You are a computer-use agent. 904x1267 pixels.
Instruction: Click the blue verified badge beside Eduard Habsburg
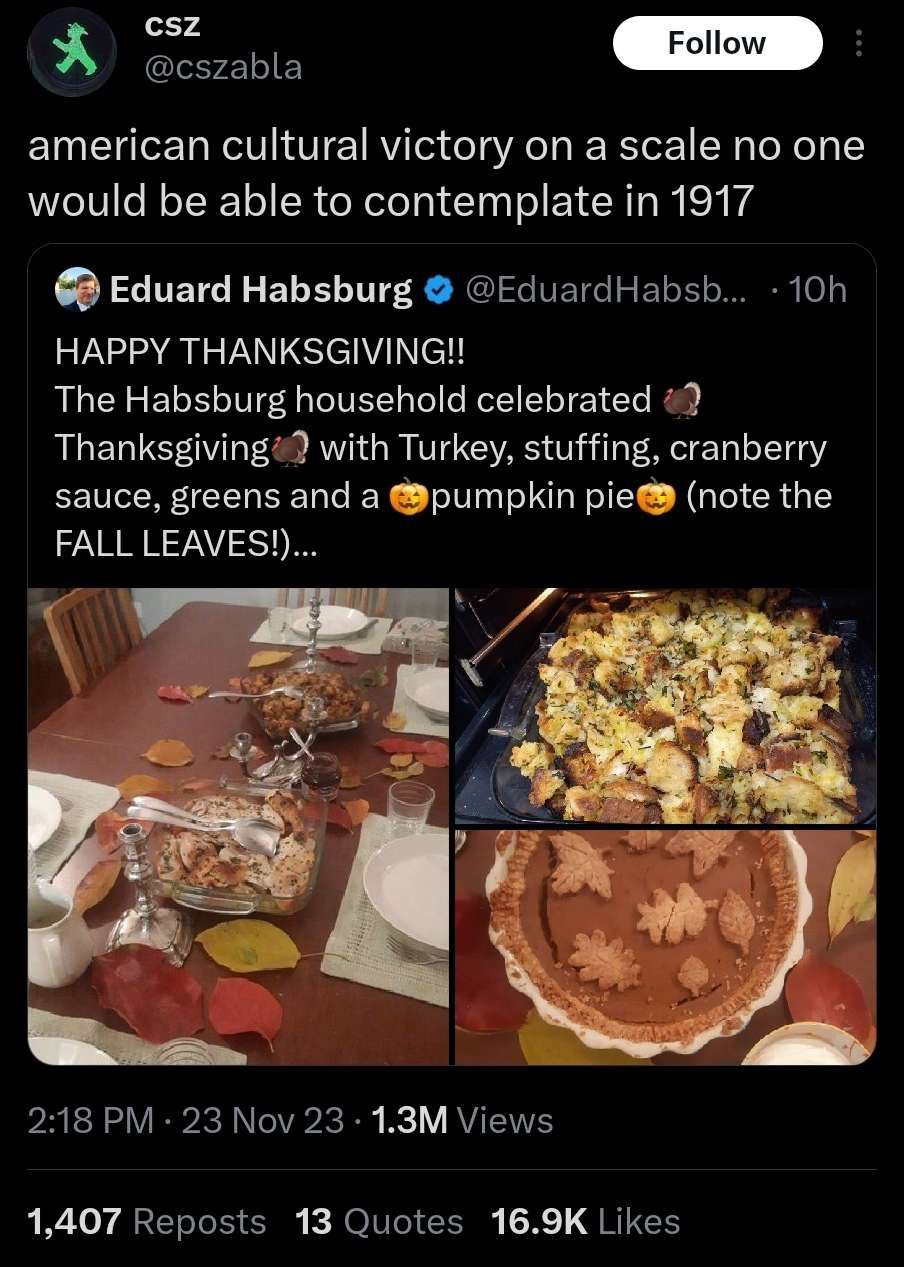point(436,290)
